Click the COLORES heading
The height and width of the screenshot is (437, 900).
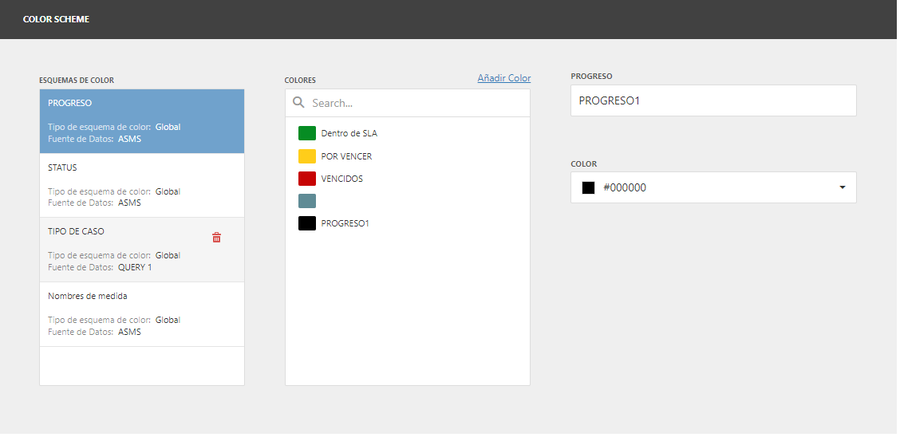click(300, 80)
